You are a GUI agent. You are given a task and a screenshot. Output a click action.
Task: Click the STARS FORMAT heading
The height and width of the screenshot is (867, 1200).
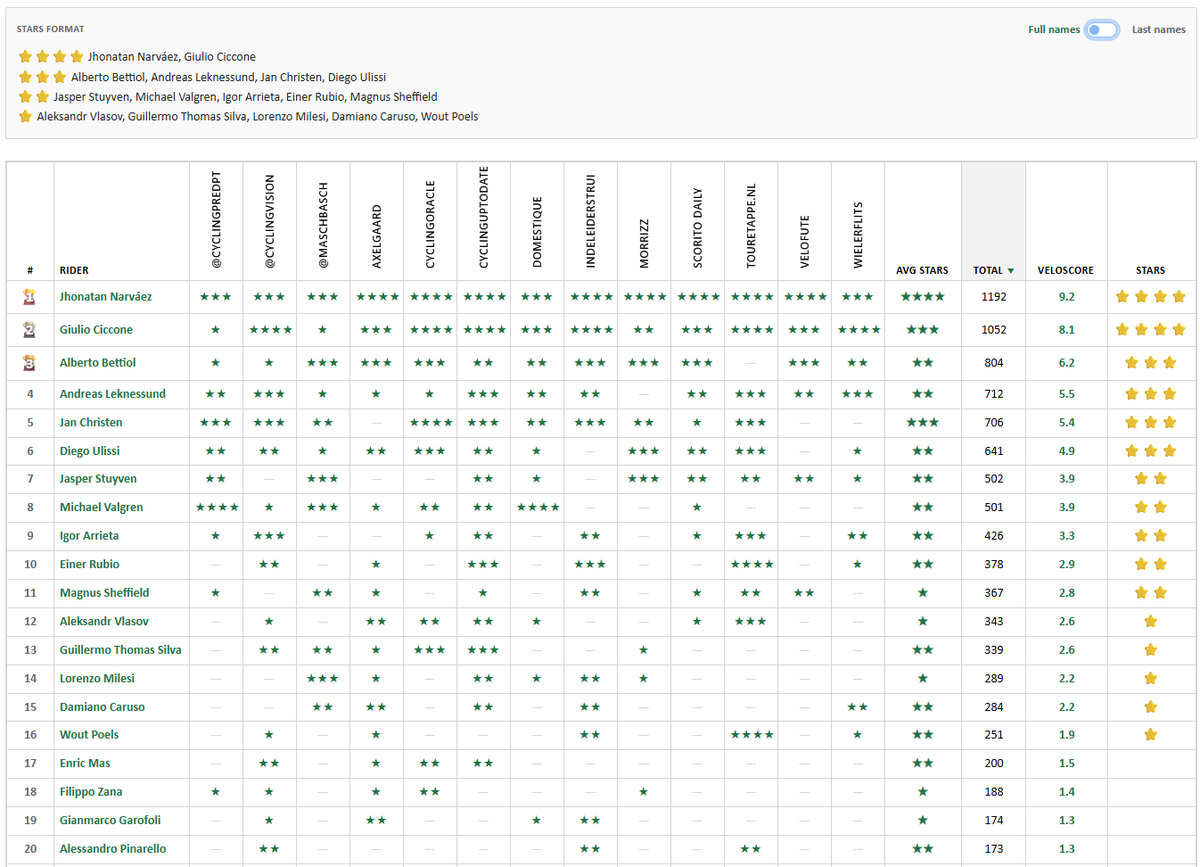51,29
